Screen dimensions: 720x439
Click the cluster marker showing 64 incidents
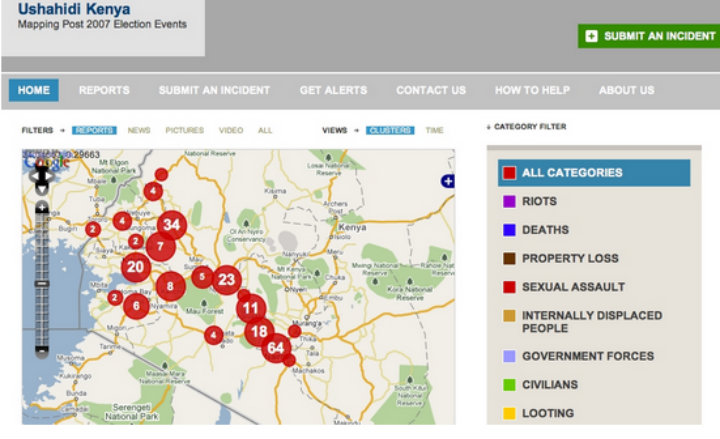click(x=276, y=348)
